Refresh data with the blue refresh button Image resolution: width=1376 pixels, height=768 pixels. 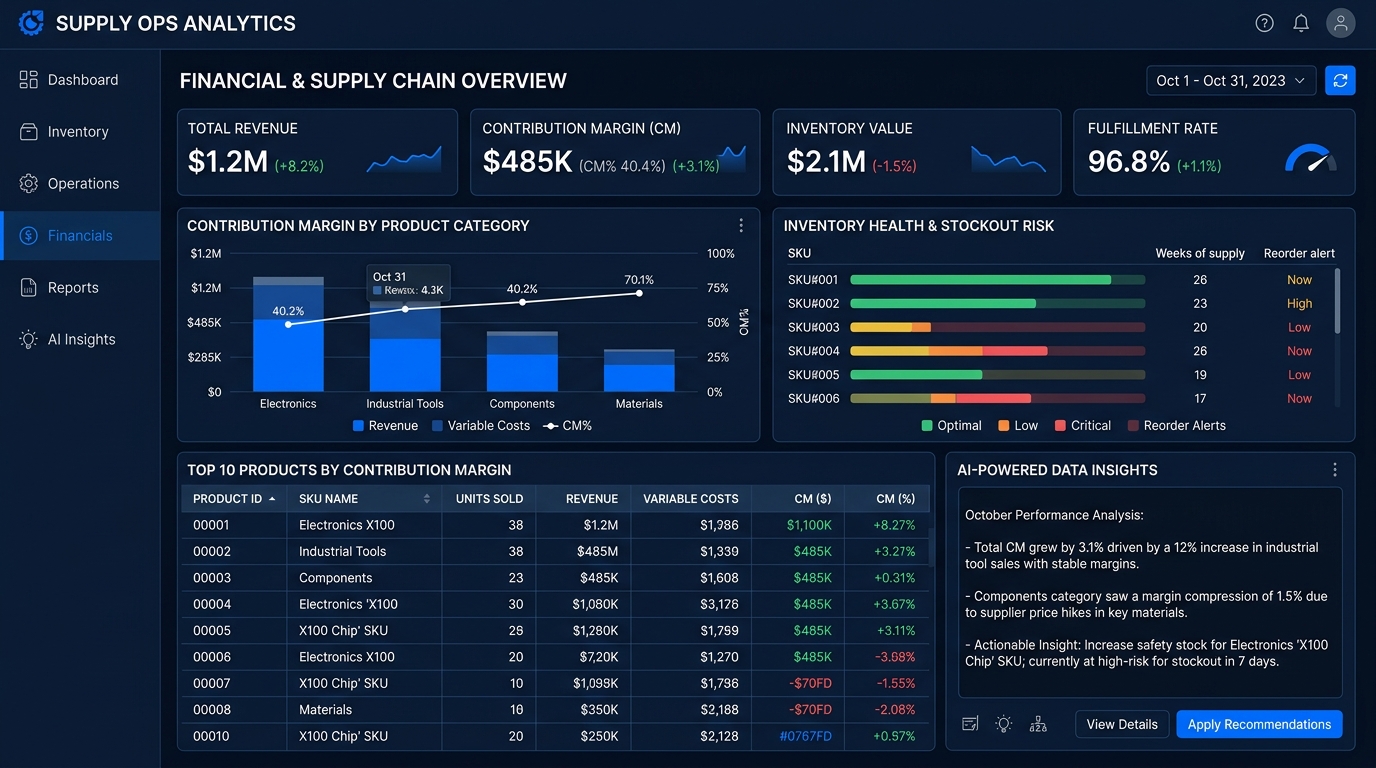tap(1340, 80)
